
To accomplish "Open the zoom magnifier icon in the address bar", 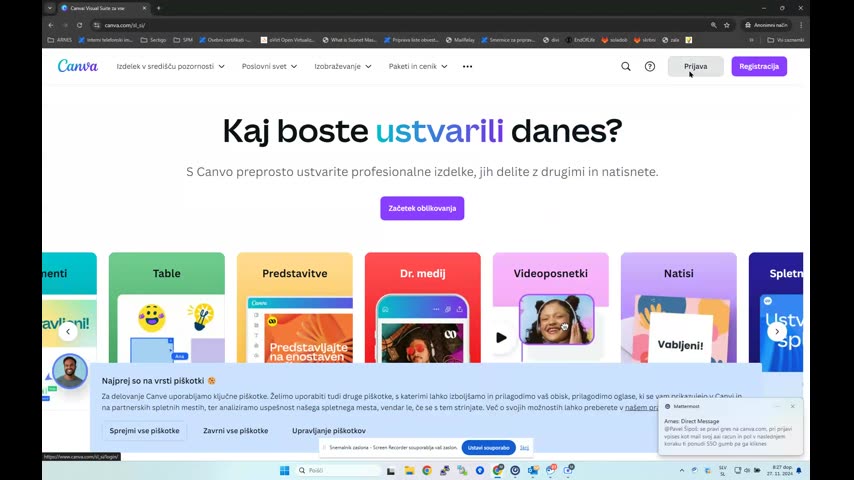I will 713,25.
